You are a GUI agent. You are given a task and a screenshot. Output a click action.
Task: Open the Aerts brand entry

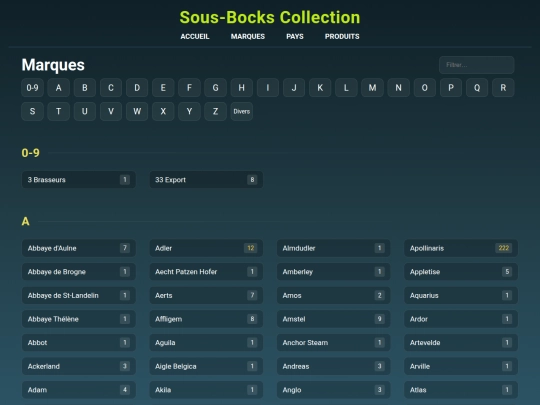click(x=206, y=295)
